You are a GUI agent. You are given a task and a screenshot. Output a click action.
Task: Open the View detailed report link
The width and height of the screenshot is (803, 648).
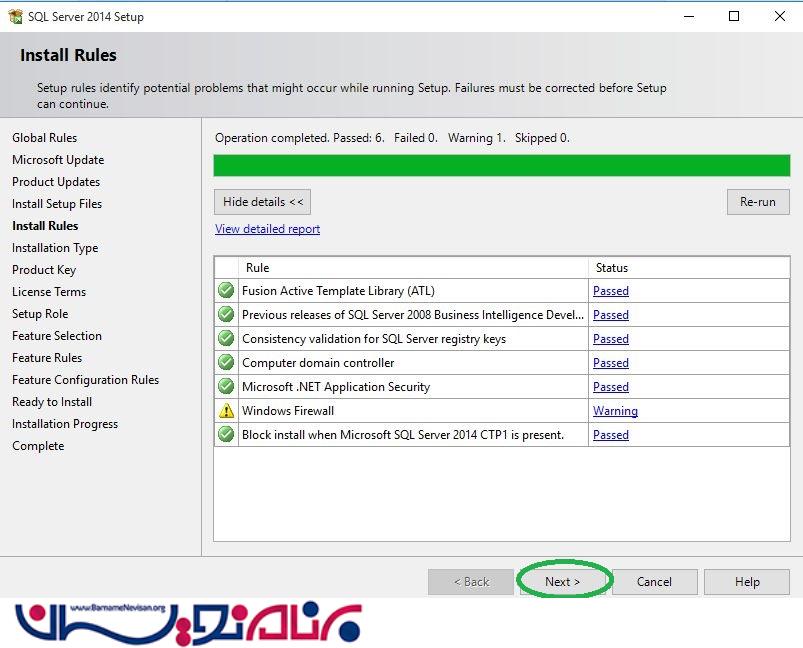267,229
